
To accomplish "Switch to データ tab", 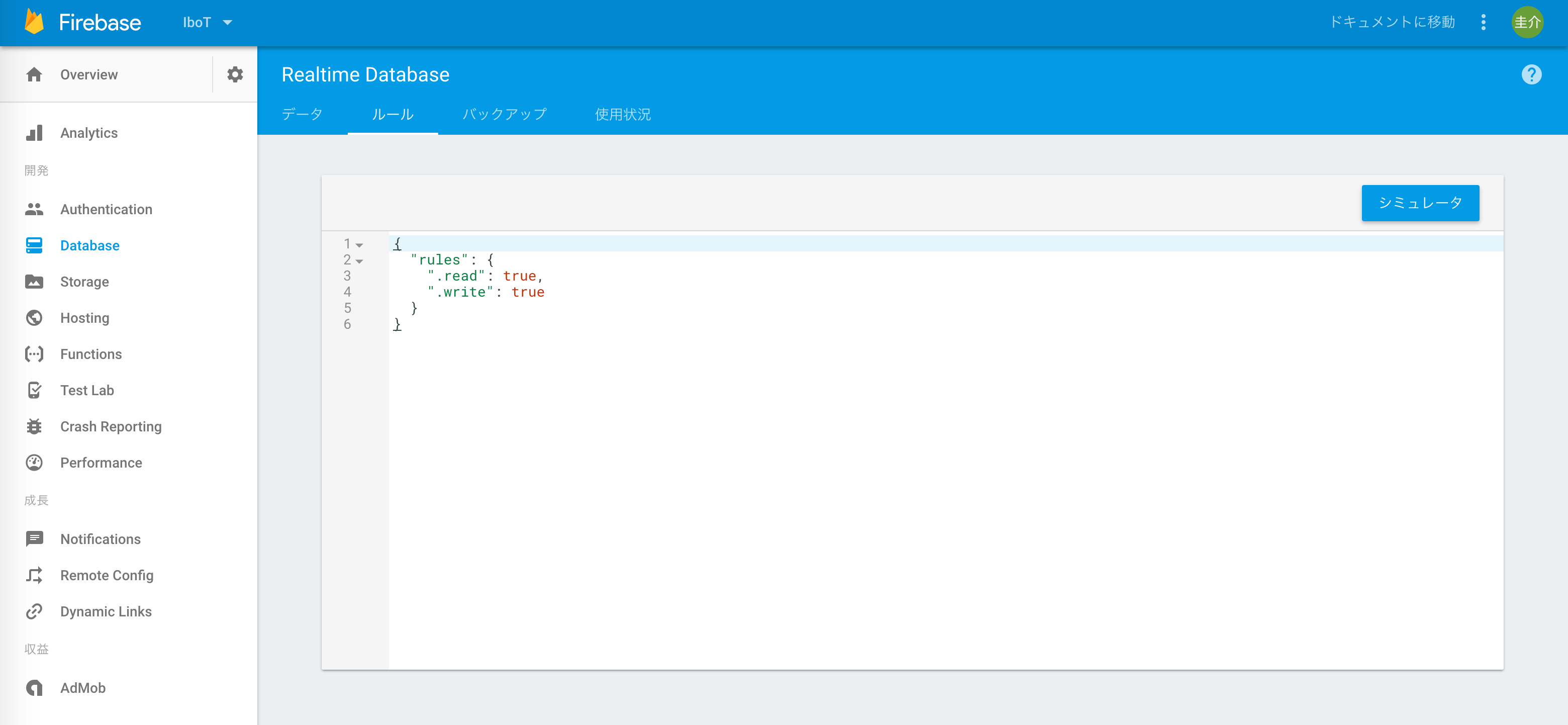I will pos(303,114).
